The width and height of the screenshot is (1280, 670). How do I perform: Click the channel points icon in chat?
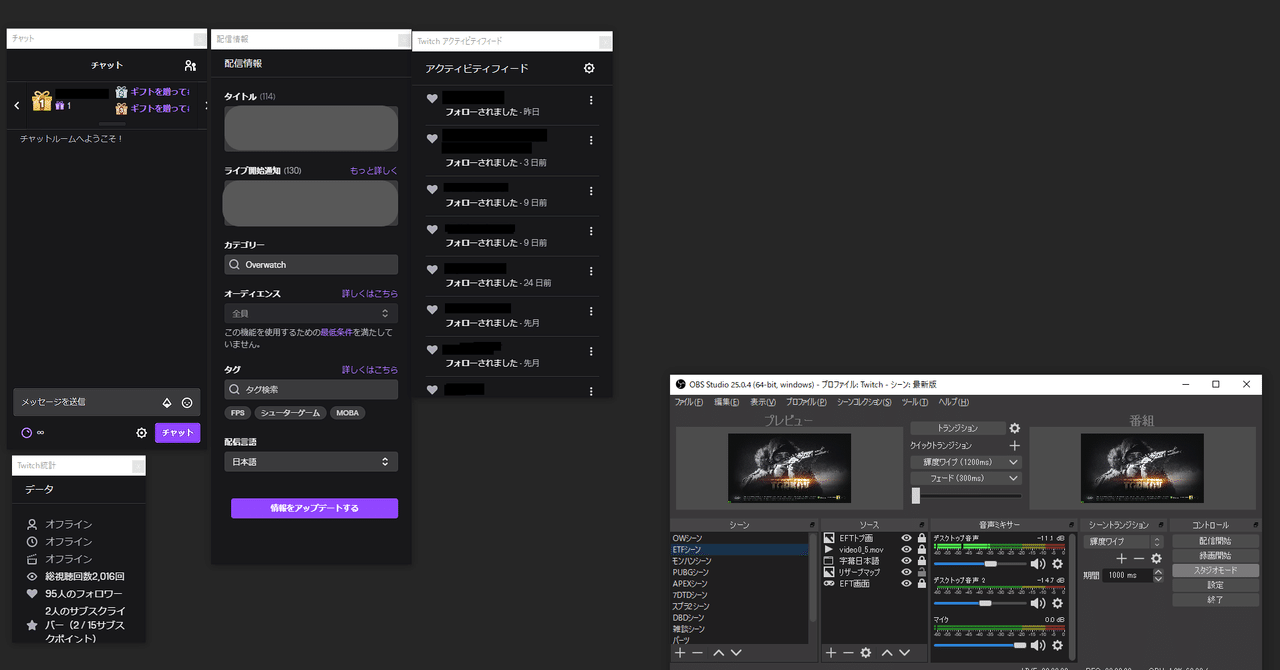tap(26, 433)
